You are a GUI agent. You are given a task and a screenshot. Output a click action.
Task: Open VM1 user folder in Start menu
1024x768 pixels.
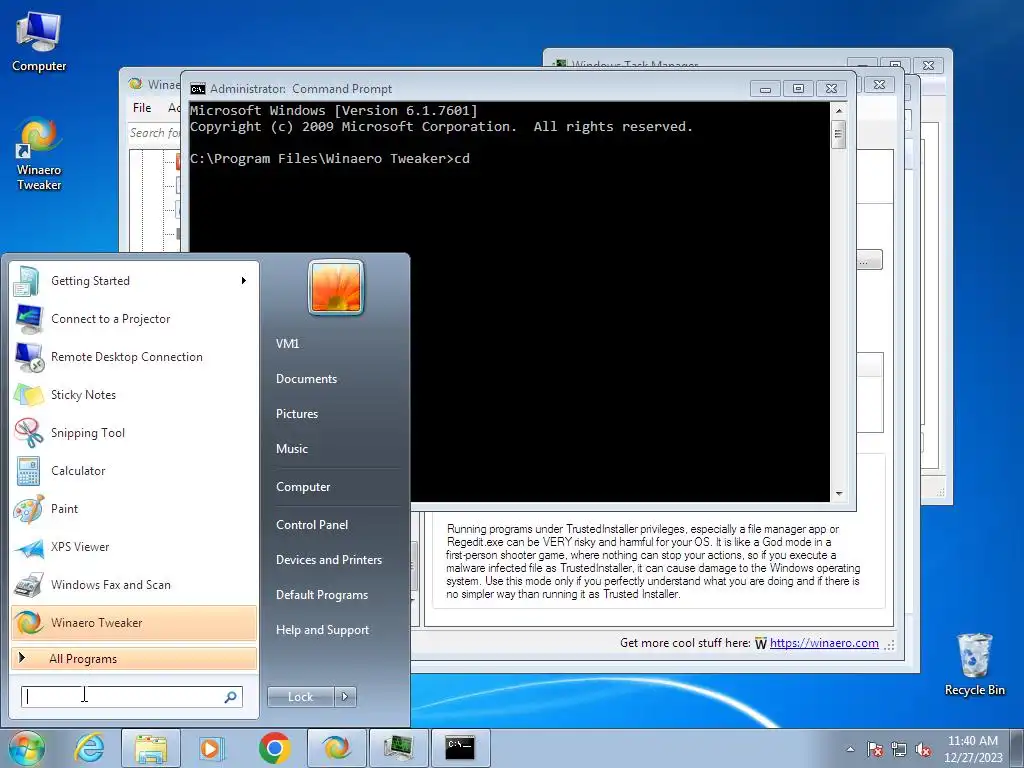point(287,344)
